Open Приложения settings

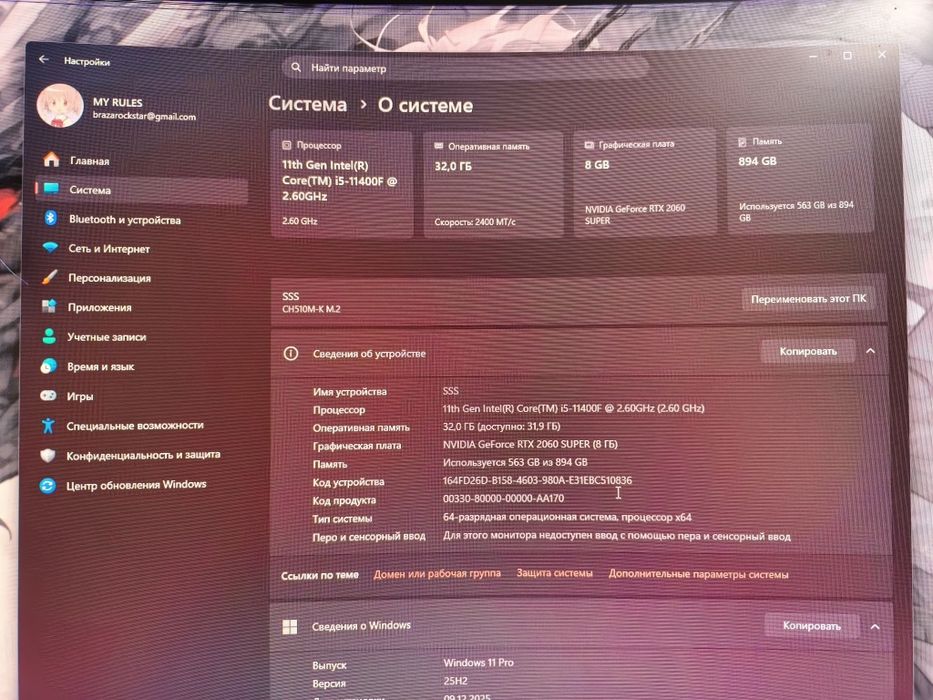(x=142, y=307)
